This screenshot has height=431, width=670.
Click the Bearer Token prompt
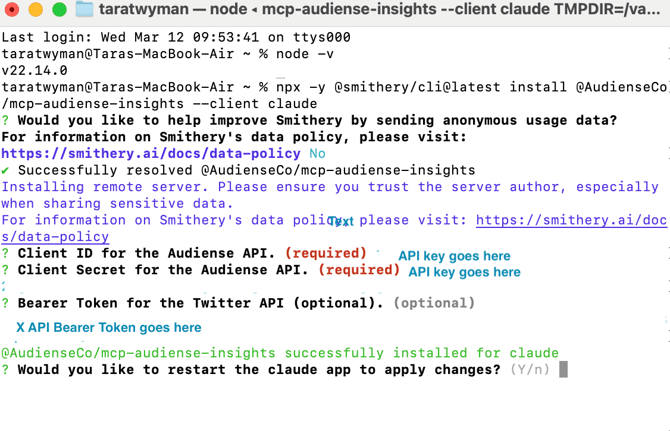200,303
